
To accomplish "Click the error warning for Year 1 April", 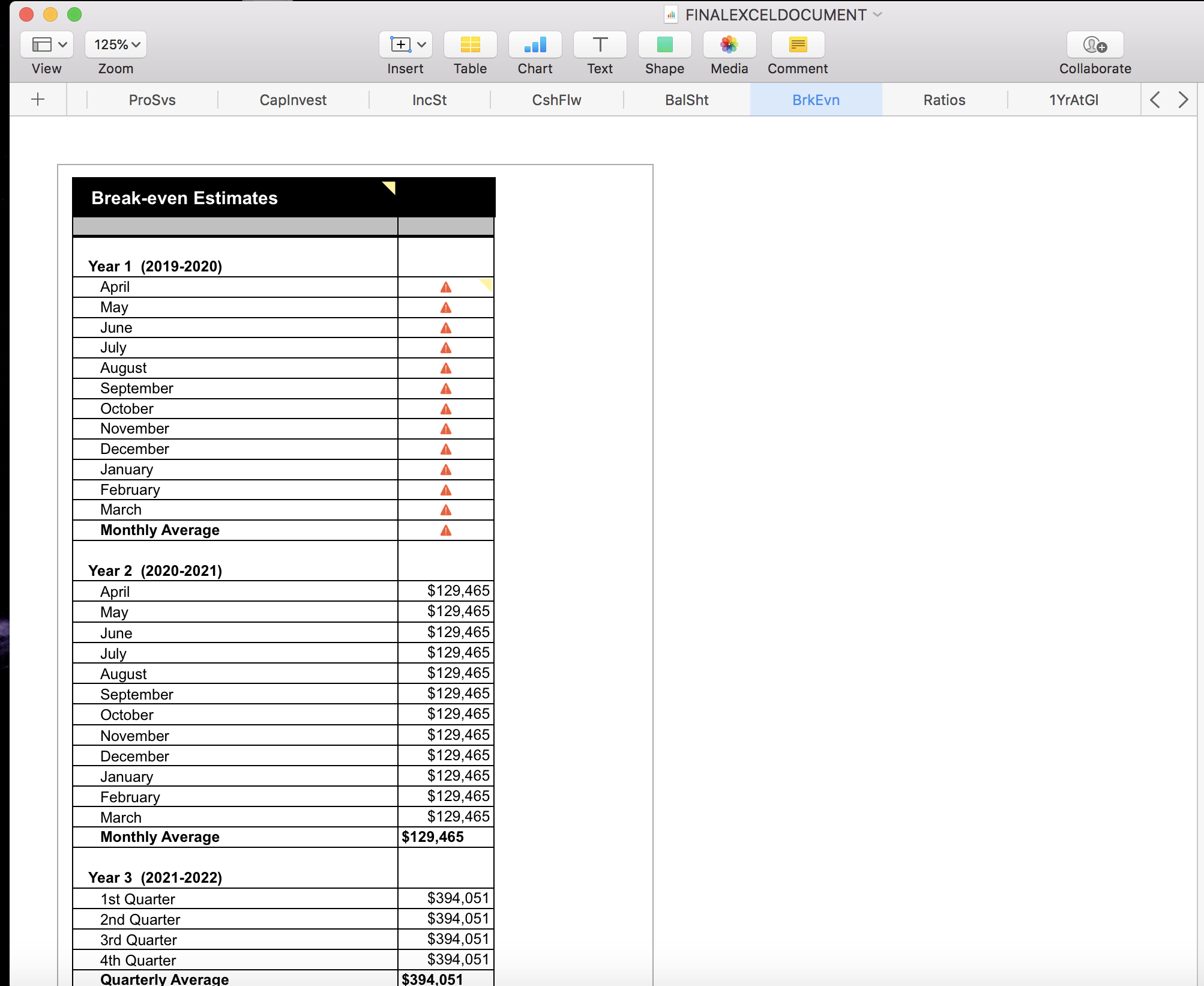I will click(x=446, y=287).
